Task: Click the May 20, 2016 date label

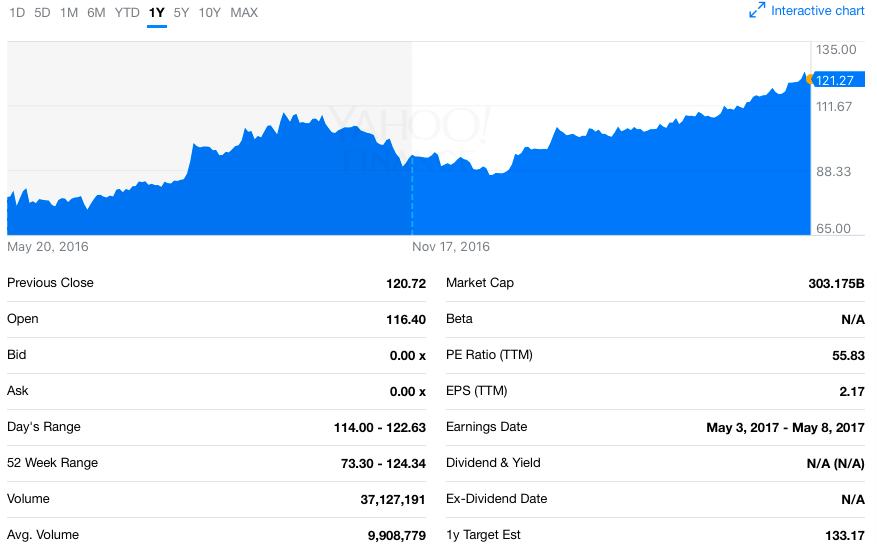Action: coord(47,246)
